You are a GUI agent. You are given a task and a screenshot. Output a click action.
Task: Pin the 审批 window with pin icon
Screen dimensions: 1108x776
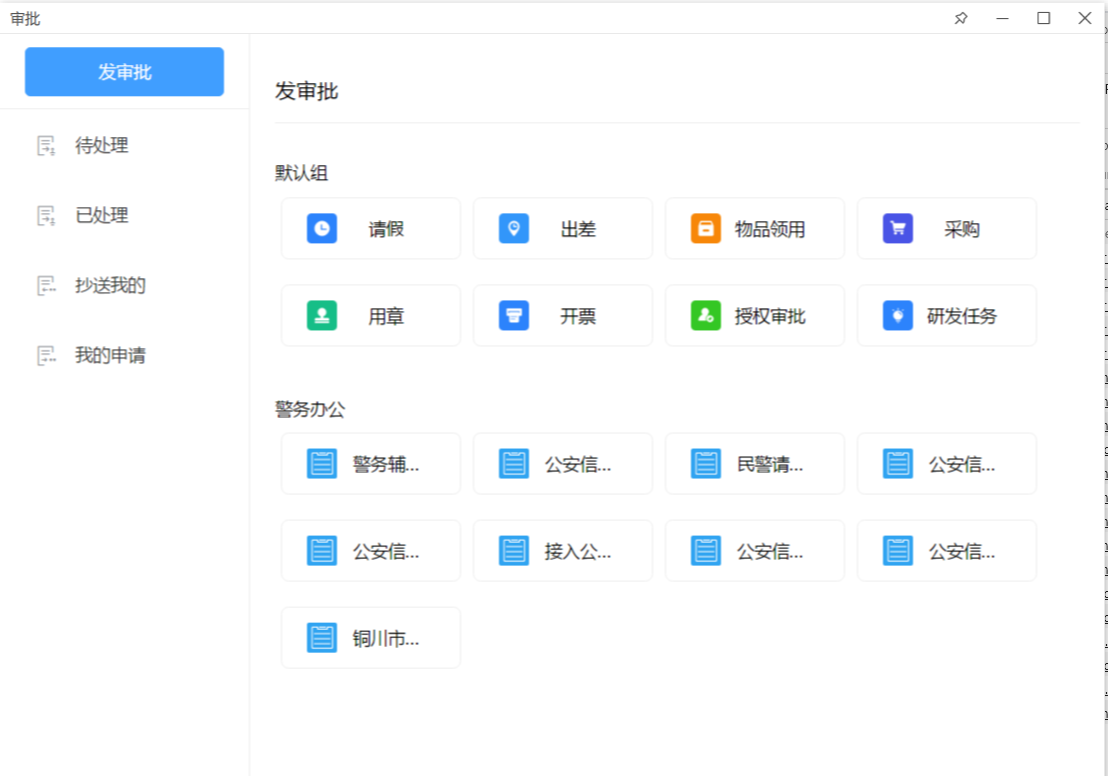point(961,18)
